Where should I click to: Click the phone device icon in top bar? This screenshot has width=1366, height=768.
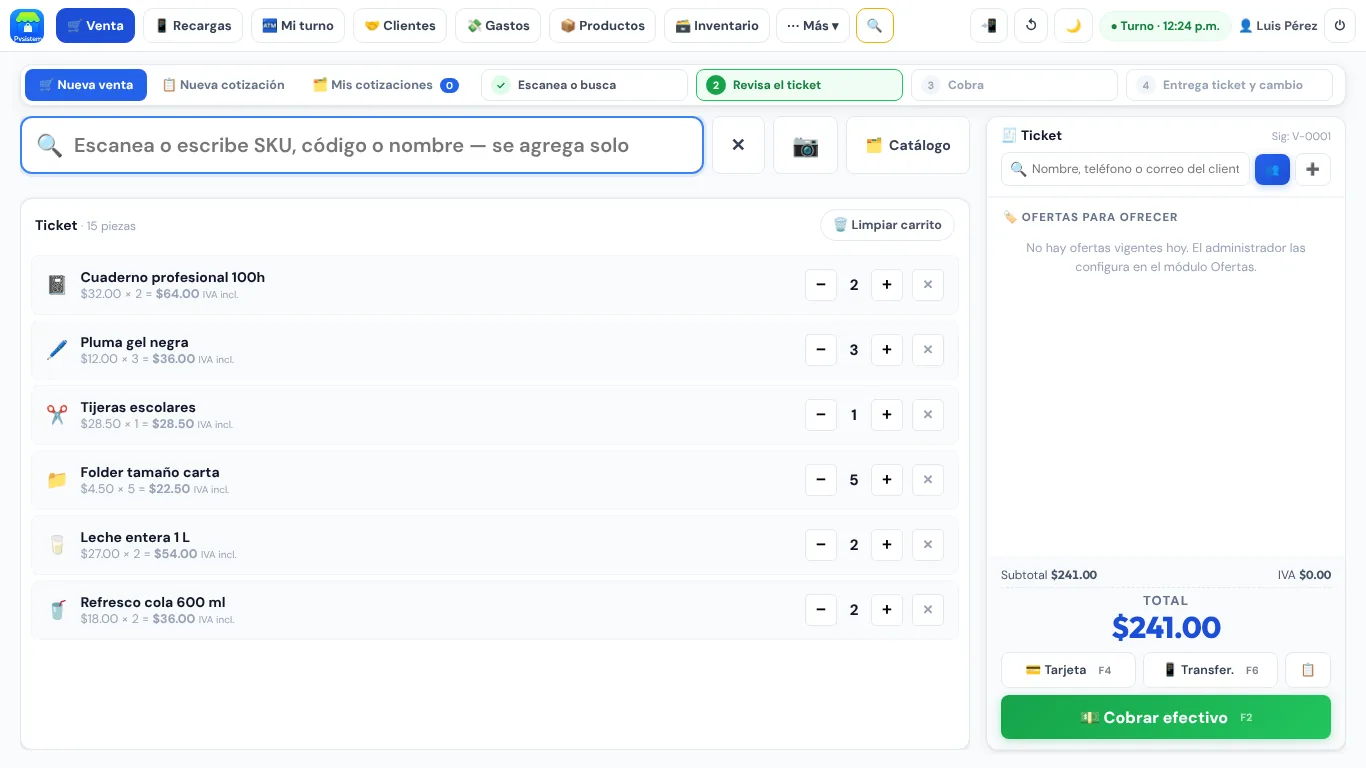coord(989,26)
